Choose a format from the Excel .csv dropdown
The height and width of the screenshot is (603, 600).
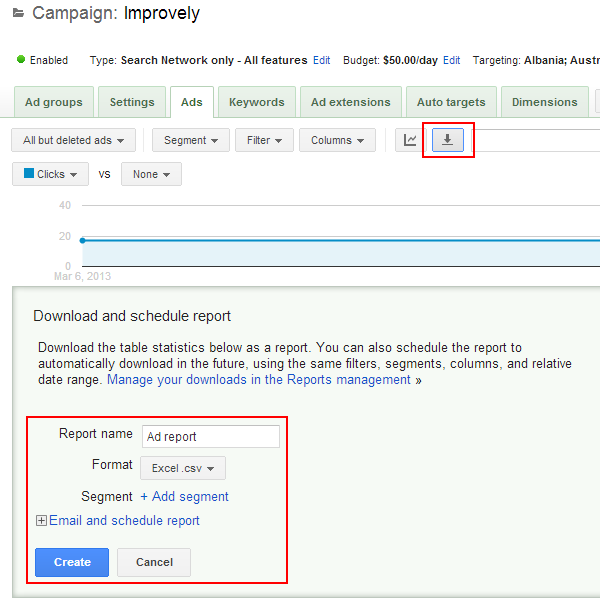183,468
